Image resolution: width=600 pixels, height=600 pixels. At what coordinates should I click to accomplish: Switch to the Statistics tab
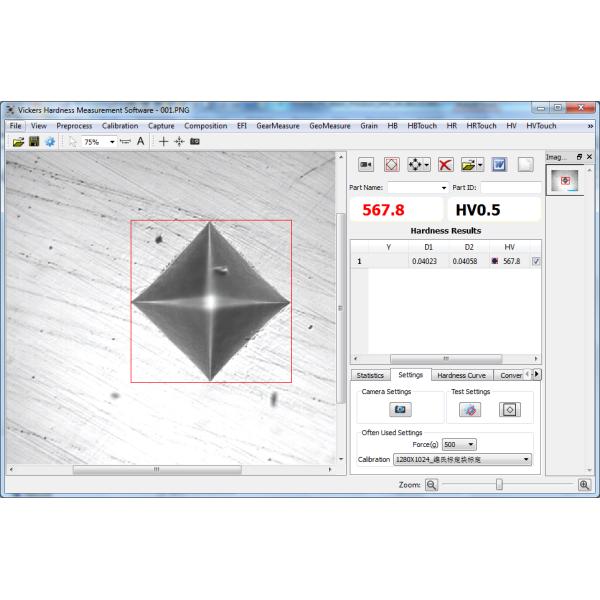click(x=369, y=375)
